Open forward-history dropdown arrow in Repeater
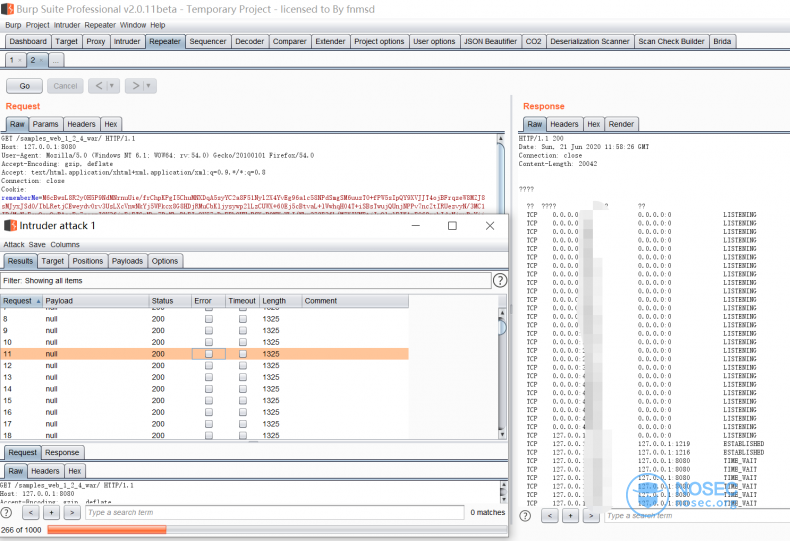790x541 pixels. (x=149, y=86)
